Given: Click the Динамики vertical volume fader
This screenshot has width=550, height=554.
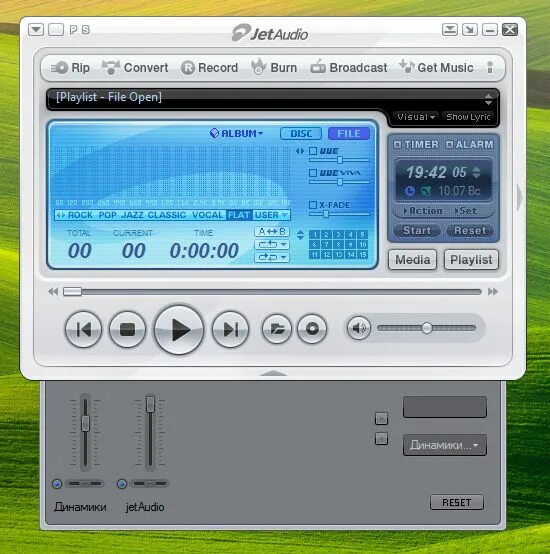Looking at the screenshot, I should pyautogui.click(x=85, y=423).
